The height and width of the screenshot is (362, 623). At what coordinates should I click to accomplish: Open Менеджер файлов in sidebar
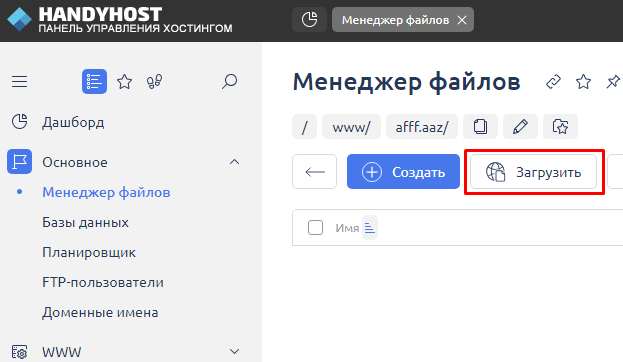[x=106, y=192]
